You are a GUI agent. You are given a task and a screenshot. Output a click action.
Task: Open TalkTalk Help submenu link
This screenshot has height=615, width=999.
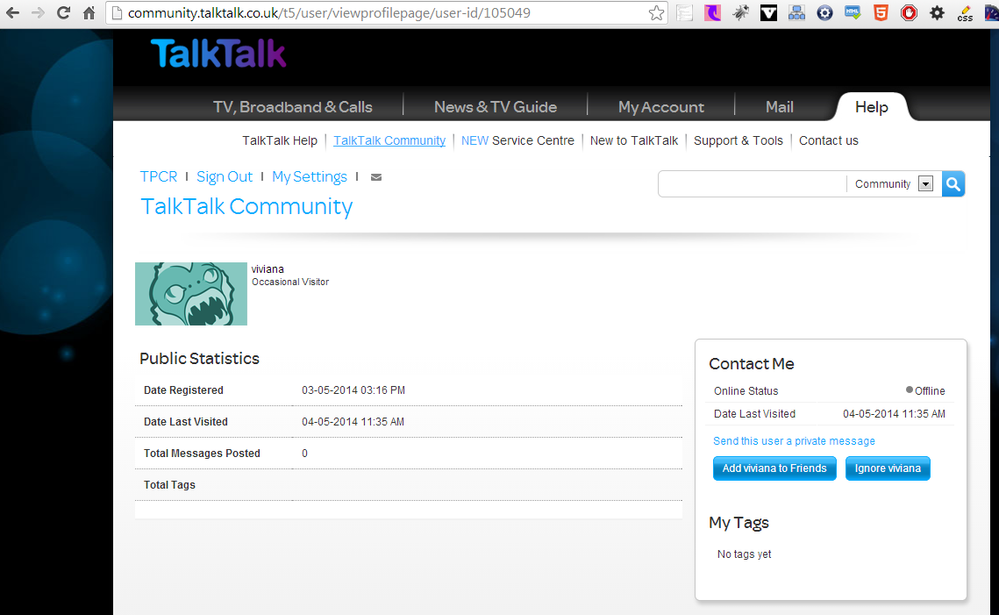point(280,141)
